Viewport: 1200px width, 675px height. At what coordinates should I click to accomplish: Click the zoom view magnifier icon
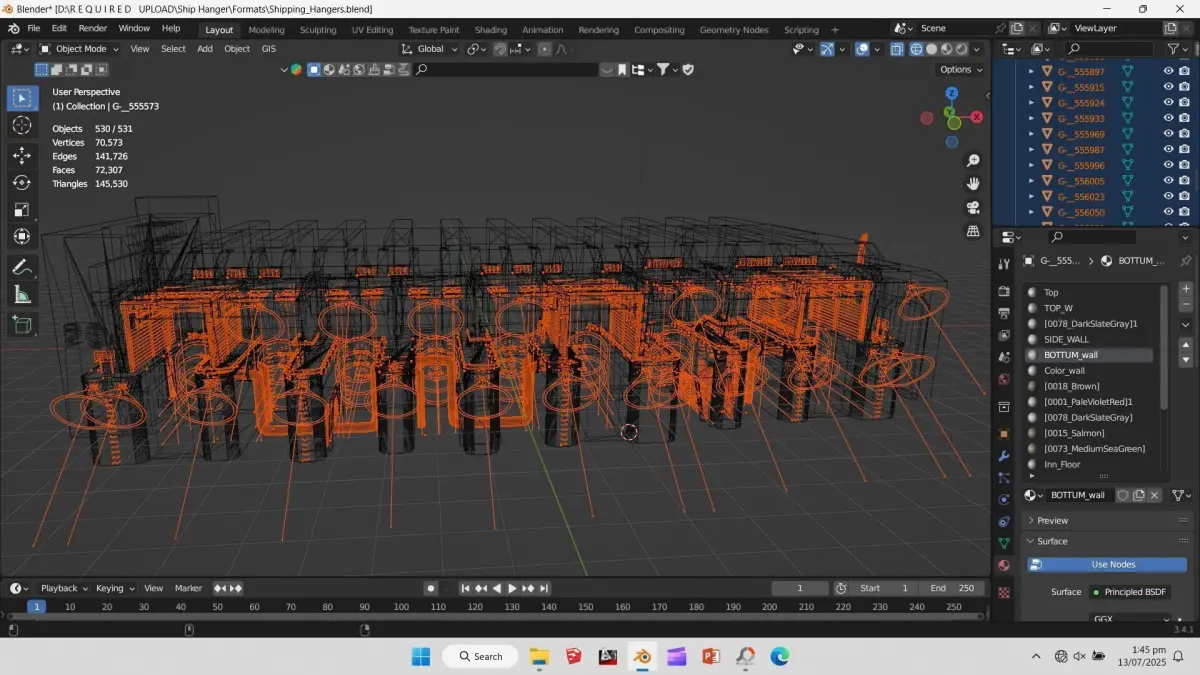[x=973, y=161]
